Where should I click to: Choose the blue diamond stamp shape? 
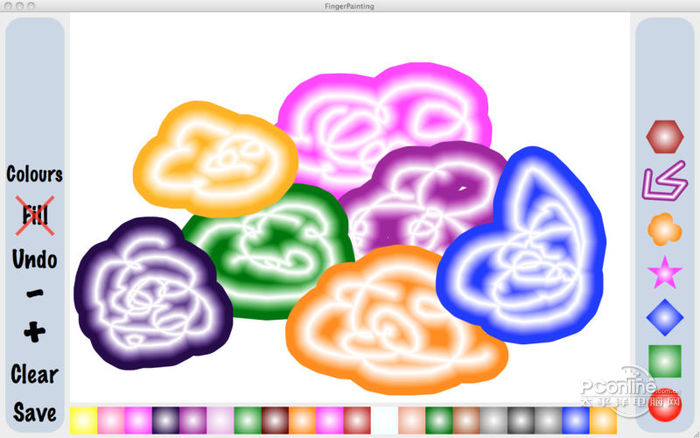(665, 317)
